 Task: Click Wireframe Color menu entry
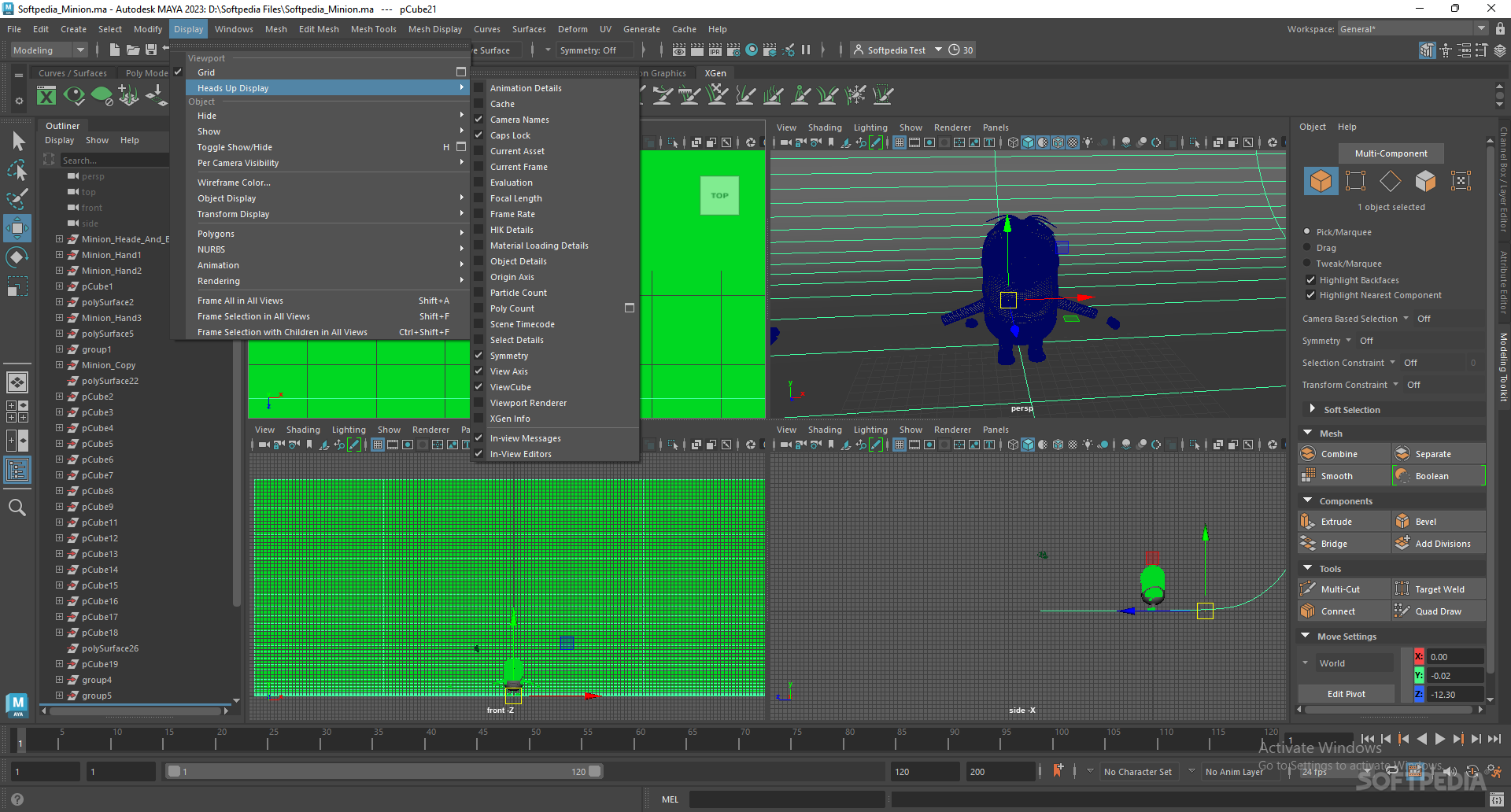click(x=328, y=183)
